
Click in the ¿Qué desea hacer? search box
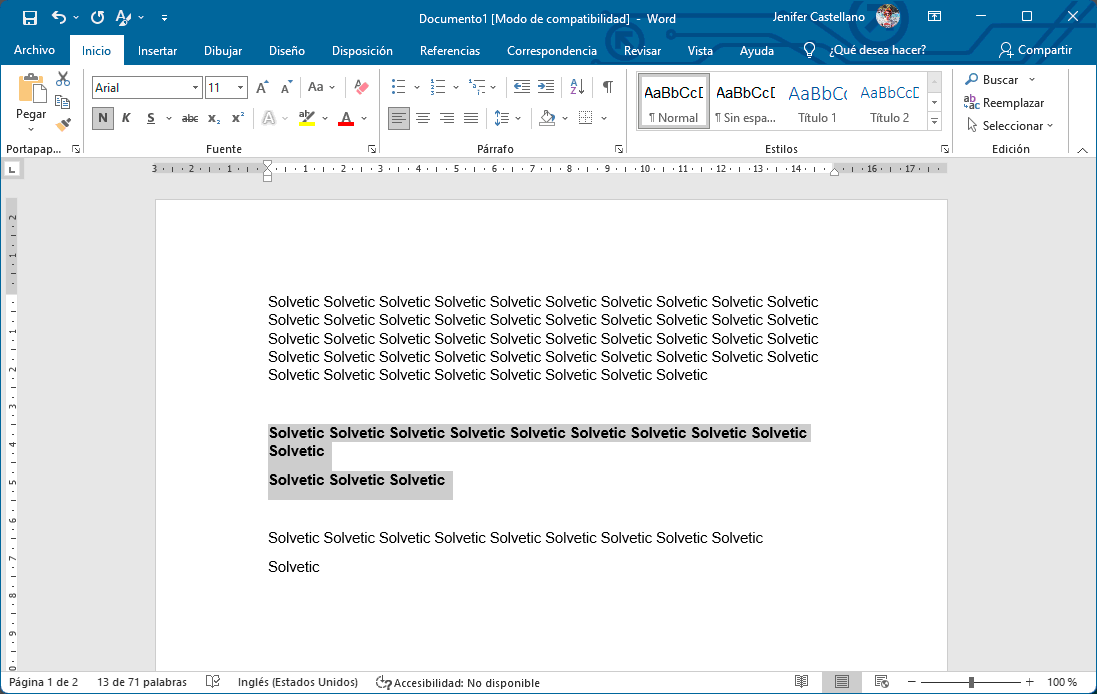point(877,50)
